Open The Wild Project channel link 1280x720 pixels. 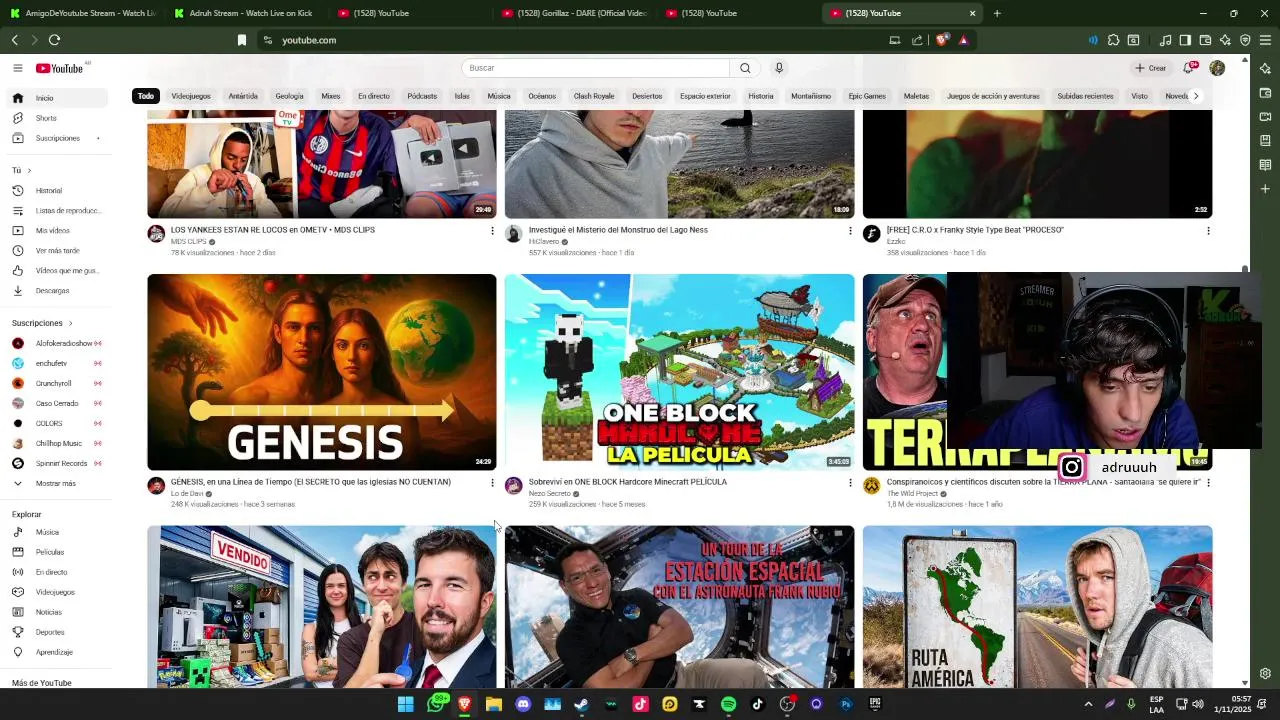click(x=912, y=494)
